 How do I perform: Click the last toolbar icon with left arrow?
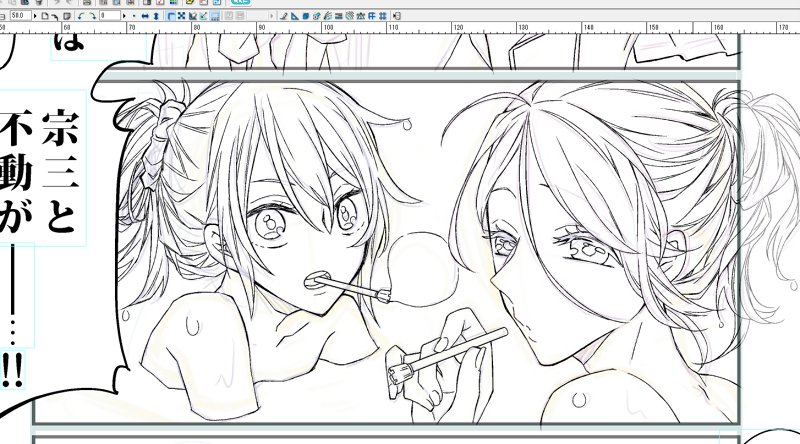click(397, 16)
